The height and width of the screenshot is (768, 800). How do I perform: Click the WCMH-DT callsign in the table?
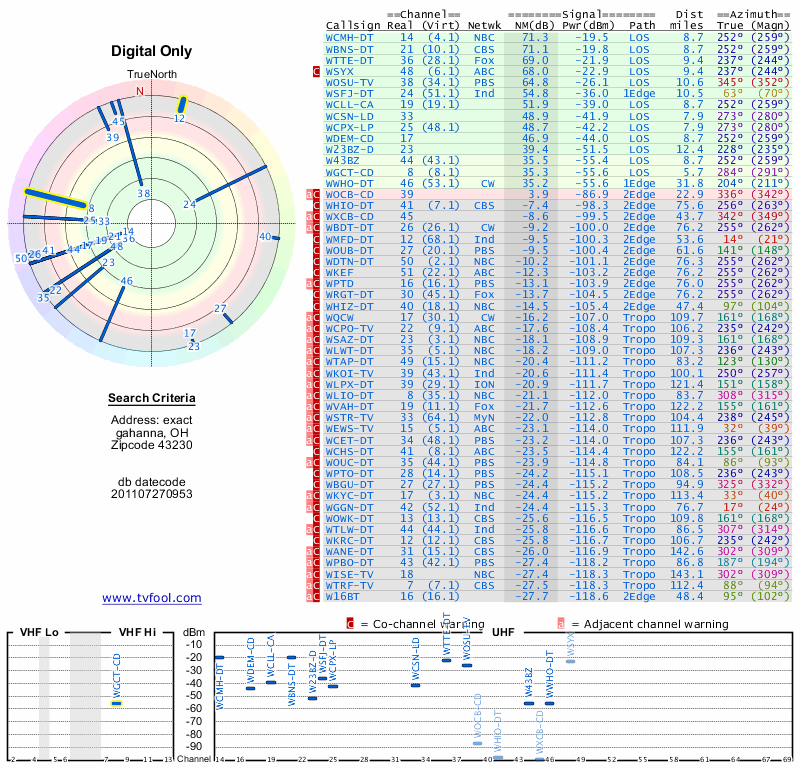pos(350,36)
